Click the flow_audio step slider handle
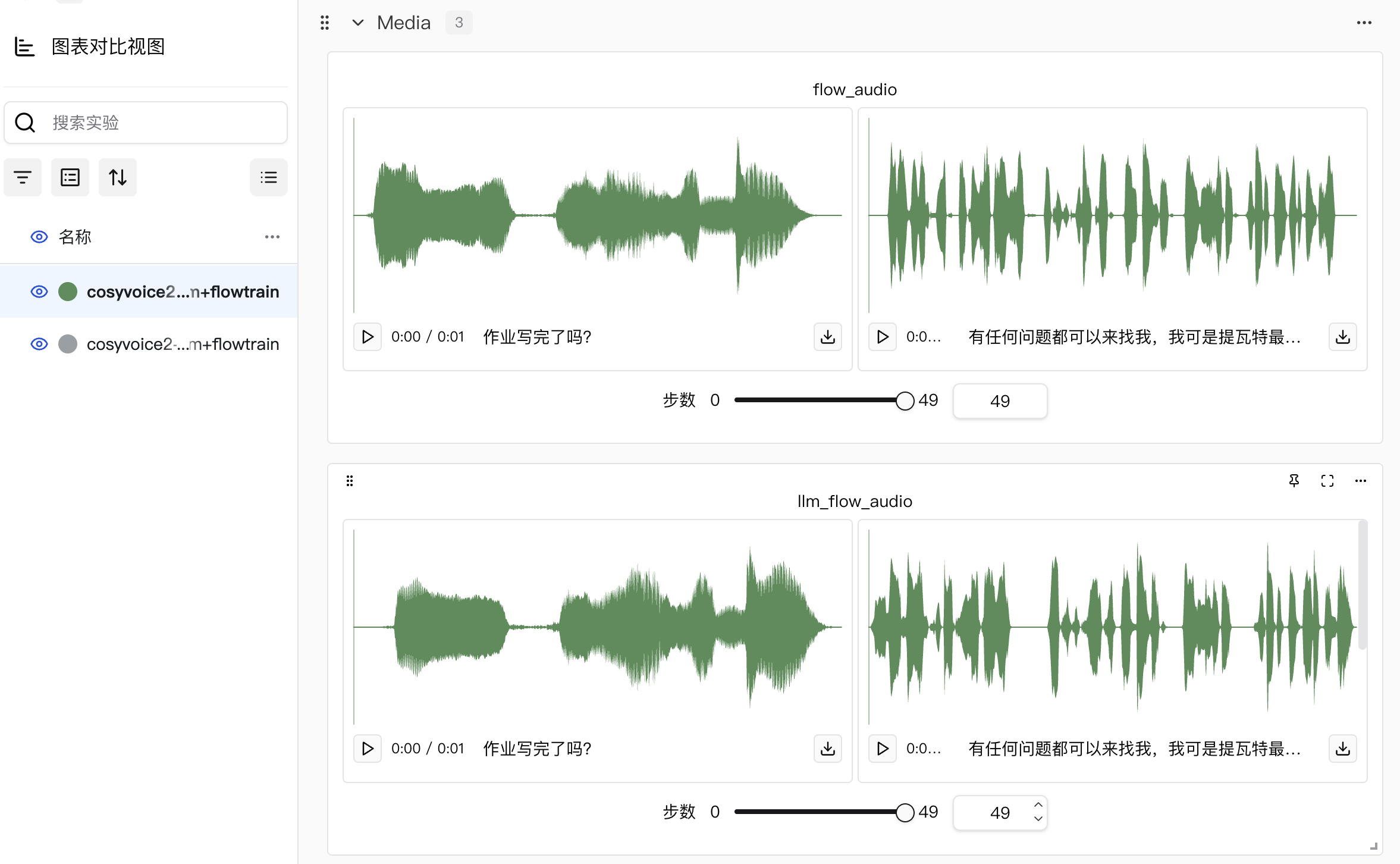 [905, 400]
